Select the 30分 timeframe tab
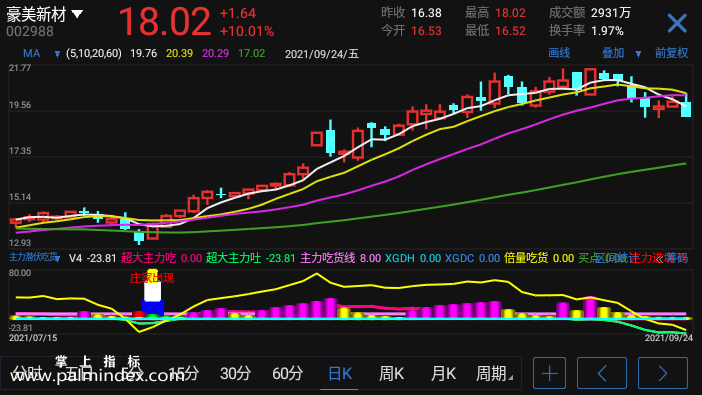702x395 pixels. tap(235, 373)
